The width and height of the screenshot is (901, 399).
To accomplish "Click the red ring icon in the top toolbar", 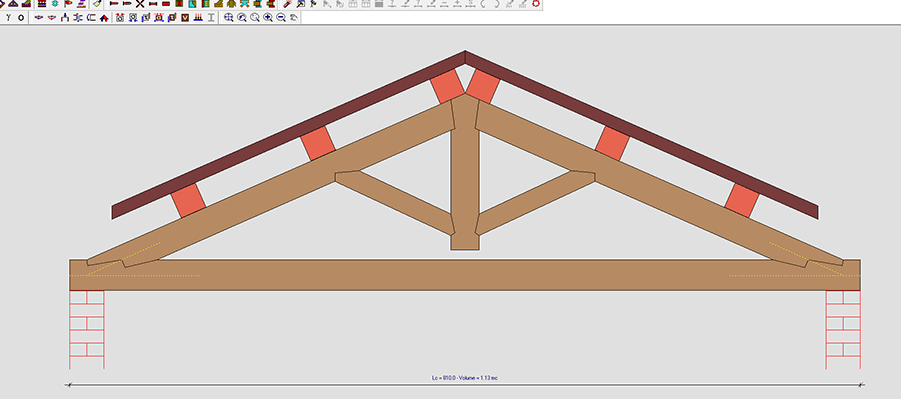I will click(x=536, y=3).
